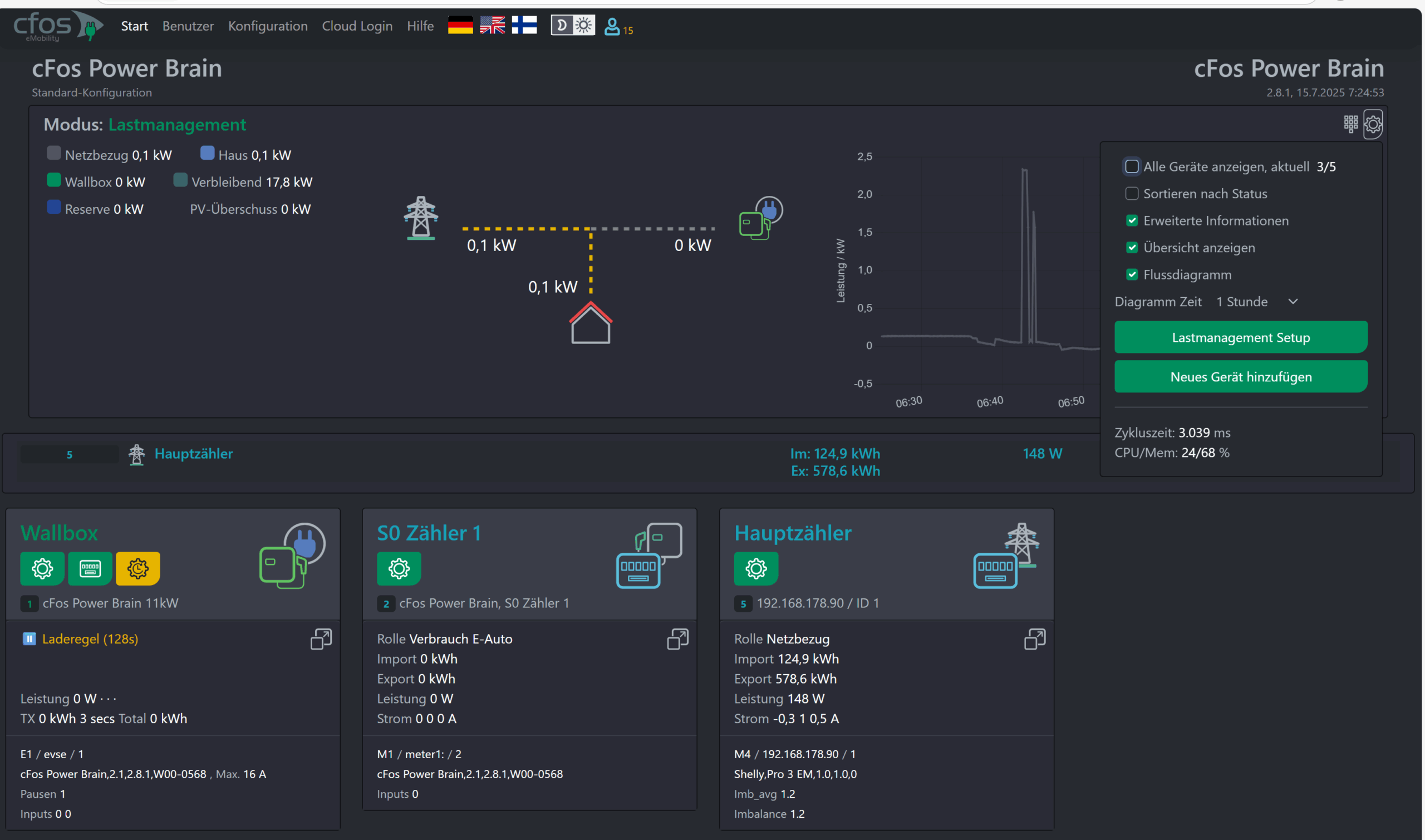
Task: Switch language to German flag
Action: [x=460, y=26]
